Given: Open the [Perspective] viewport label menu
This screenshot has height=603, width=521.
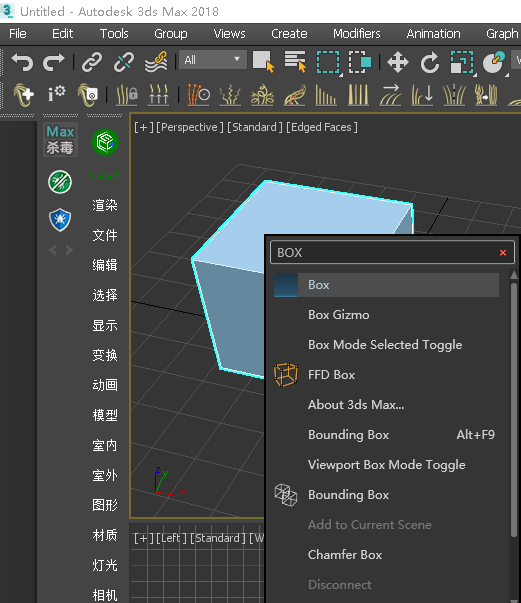Looking at the screenshot, I should click(x=190, y=127).
